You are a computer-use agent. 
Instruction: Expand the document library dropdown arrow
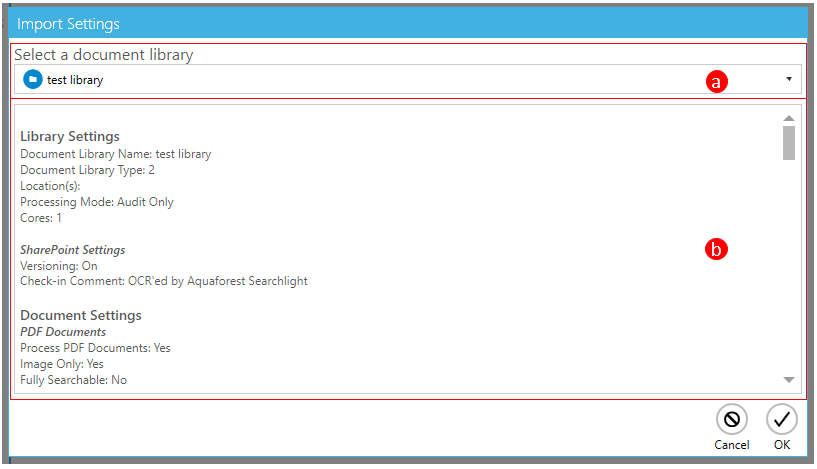pyautogui.click(x=788, y=79)
